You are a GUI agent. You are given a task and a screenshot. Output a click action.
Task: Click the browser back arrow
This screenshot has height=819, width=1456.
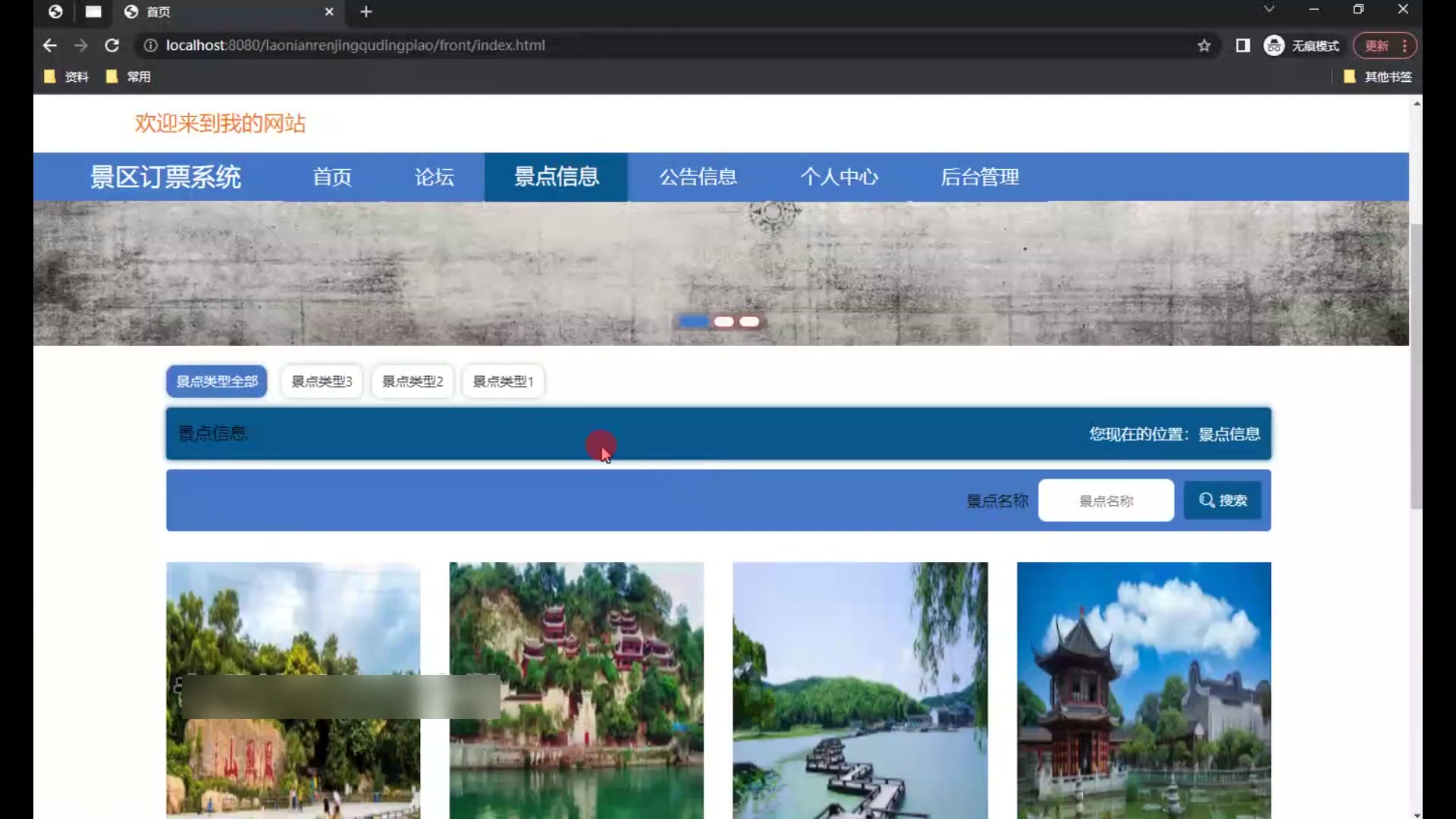point(50,45)
